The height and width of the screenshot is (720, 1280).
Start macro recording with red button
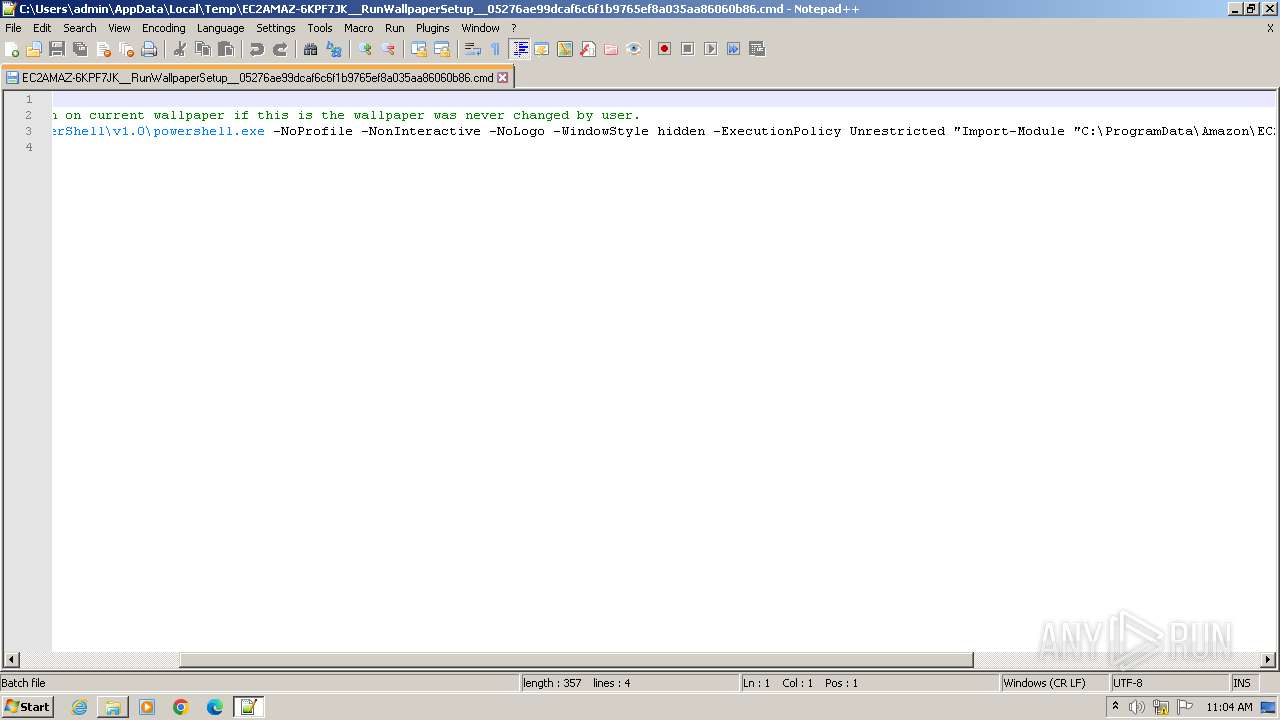(664, 49)
